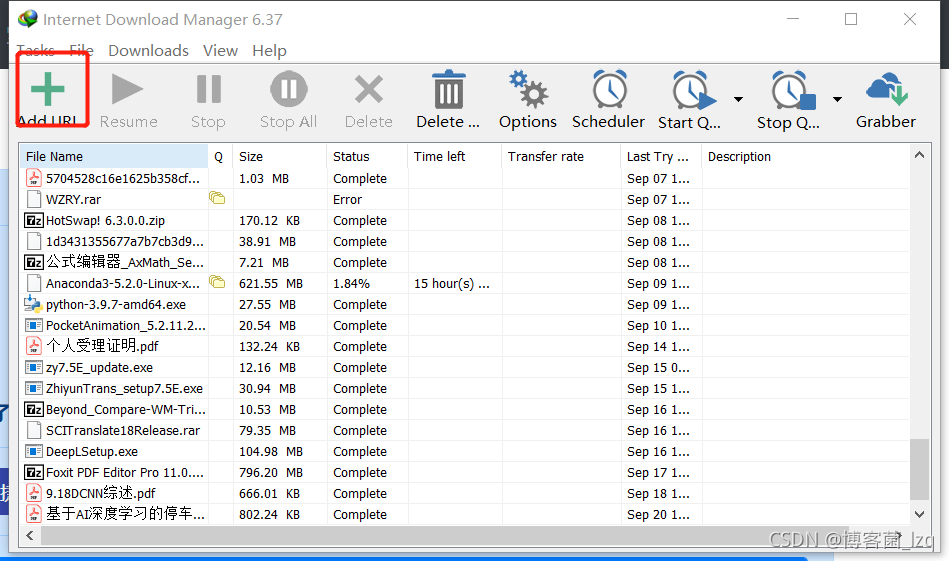Select SCITranslate18Release.rar file name
The height and width of the screenshot is (561, 949).
tap(123, 430)
